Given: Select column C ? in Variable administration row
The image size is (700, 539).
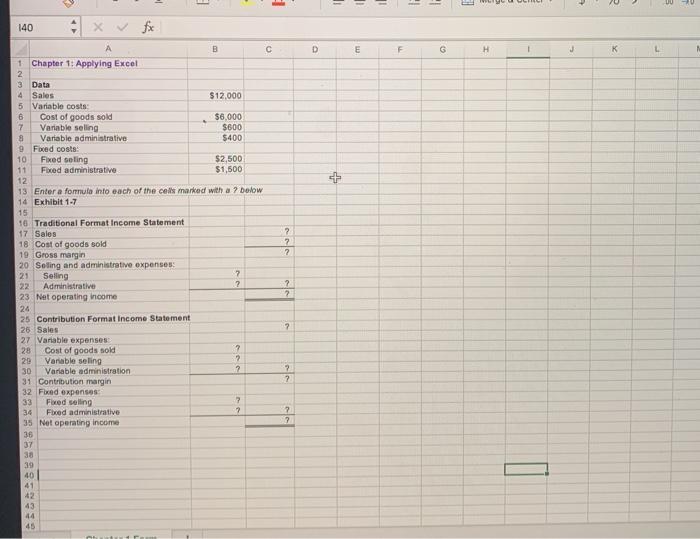Looking at the screenshot, I should [x=270, y=368].
